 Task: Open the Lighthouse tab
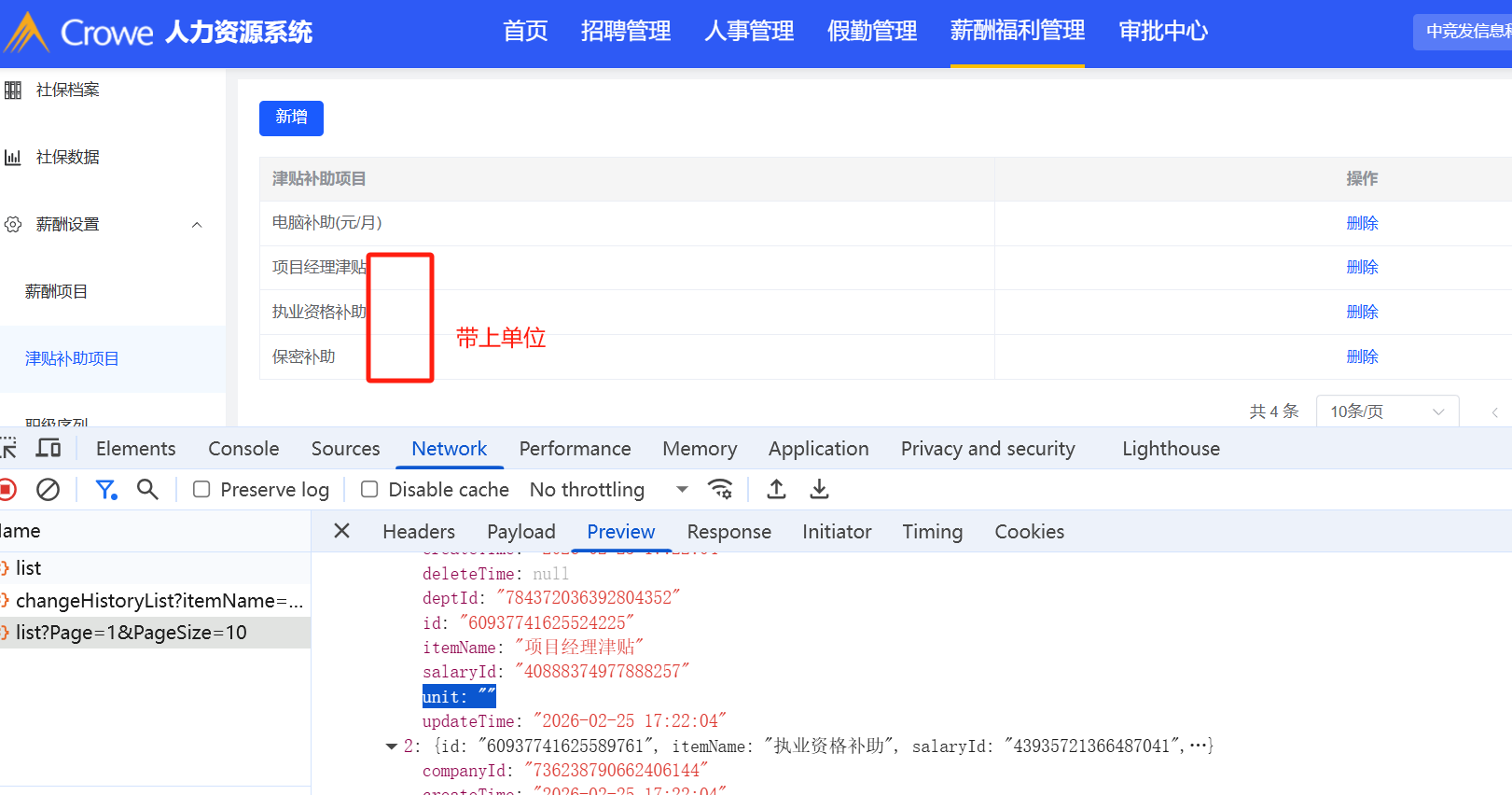pos(1171,449)
